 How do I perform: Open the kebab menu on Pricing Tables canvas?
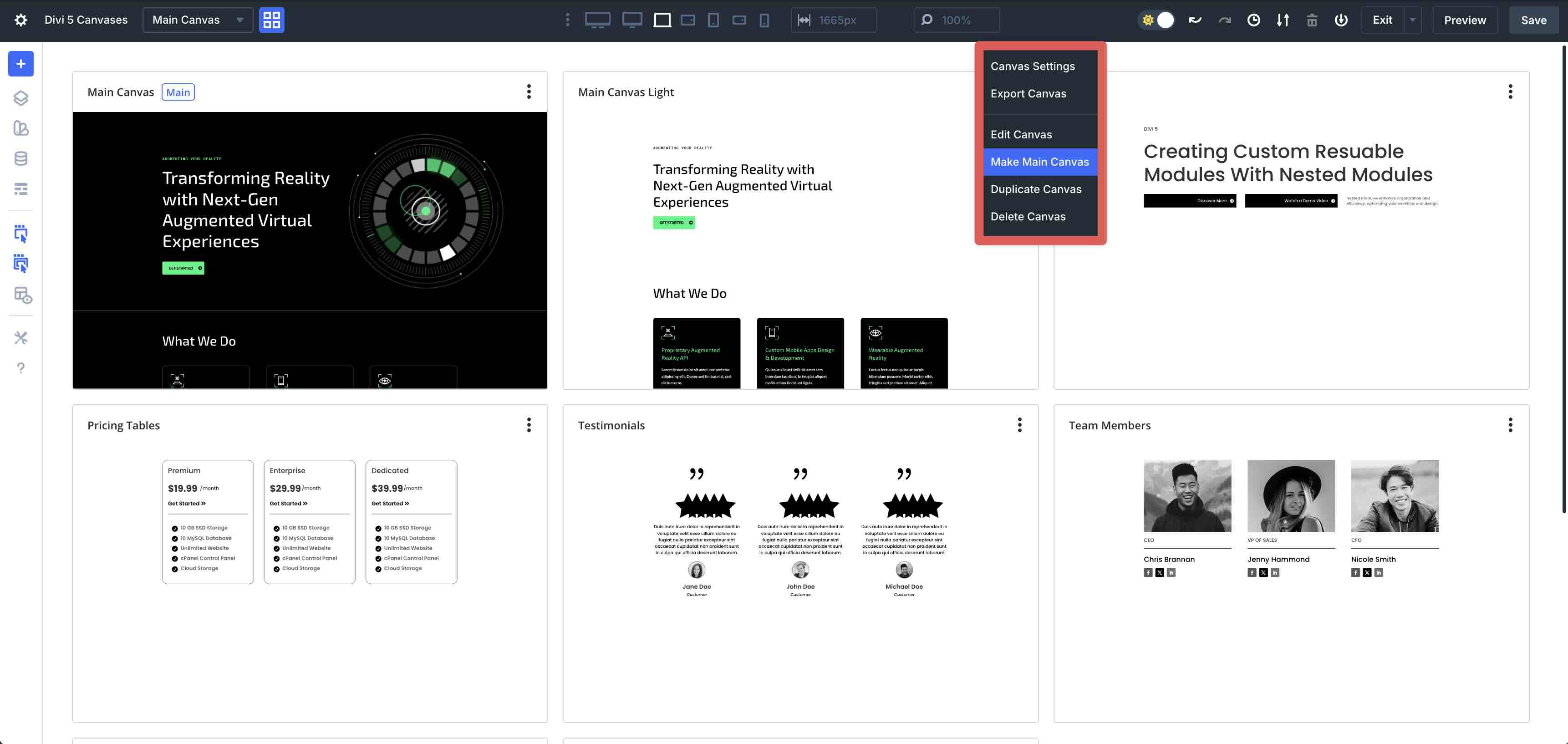coord(529,425)
